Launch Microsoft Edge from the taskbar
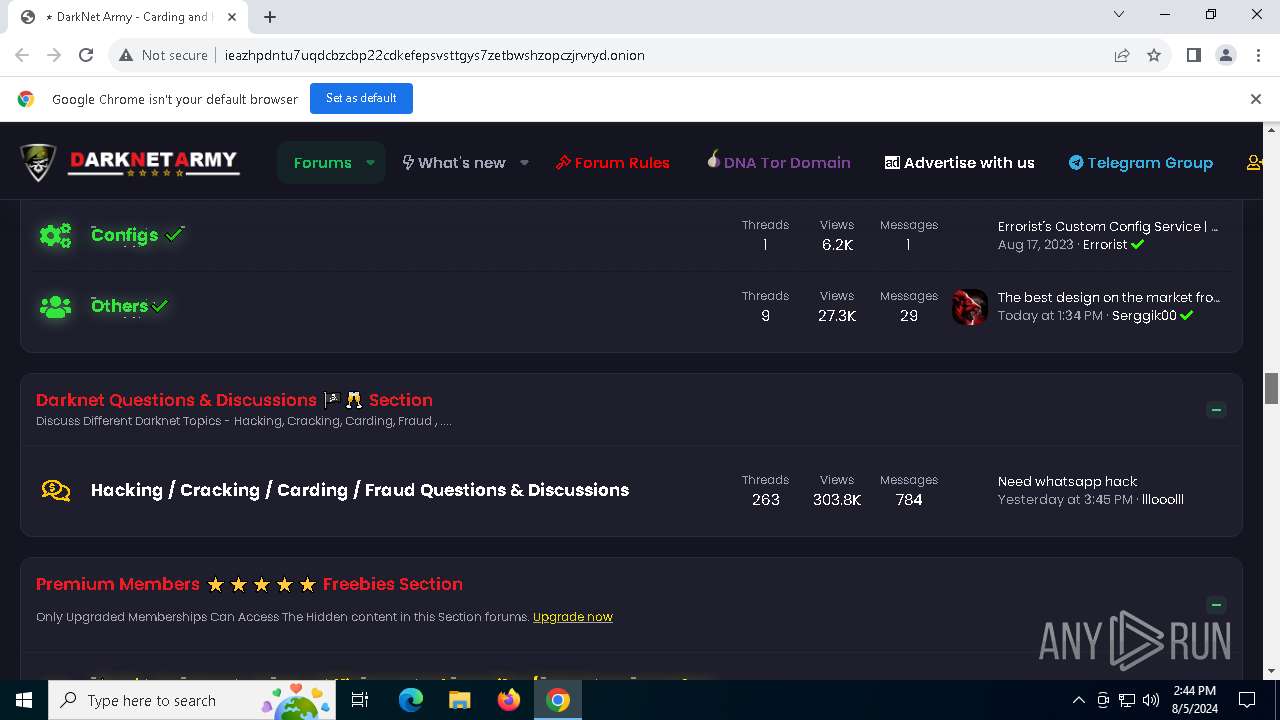Image resolution: width=1280 pixels, height=720 pixels. pos(411,700)
